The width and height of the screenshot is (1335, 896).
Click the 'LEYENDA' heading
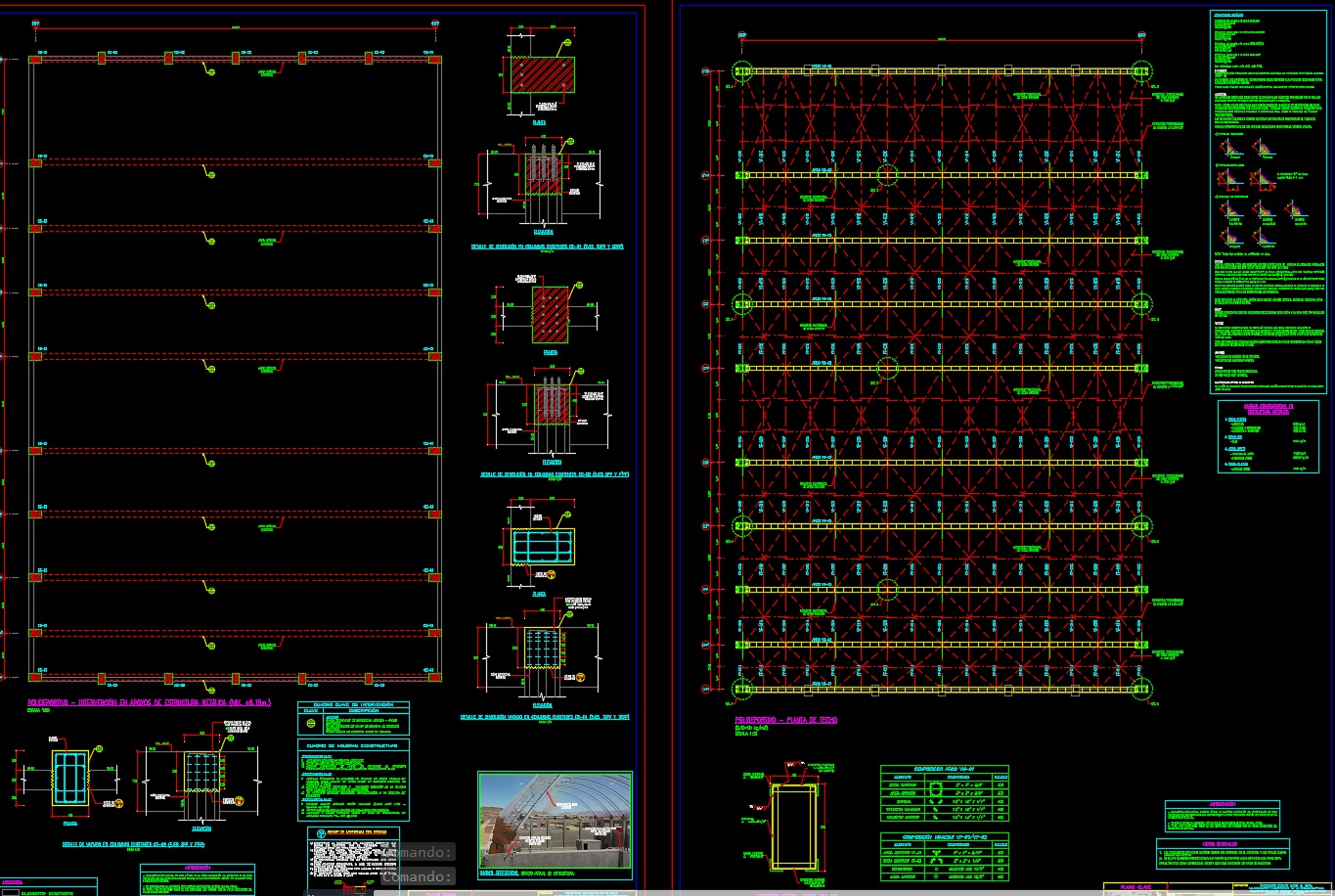[x=14, y=882]
